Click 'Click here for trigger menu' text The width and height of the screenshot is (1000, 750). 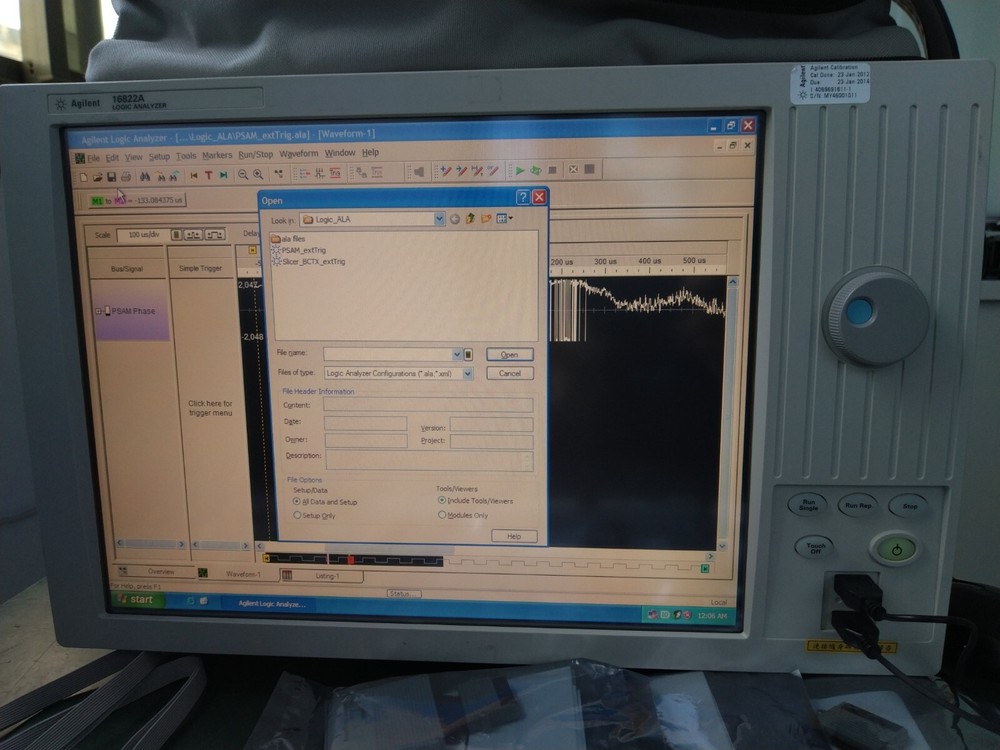click(210, 408)
